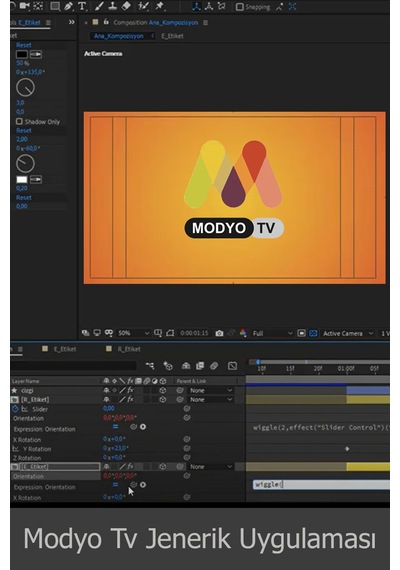Choose the World Axis mode icon
Screen dimensions: 400x570
(x=209, y=6)
